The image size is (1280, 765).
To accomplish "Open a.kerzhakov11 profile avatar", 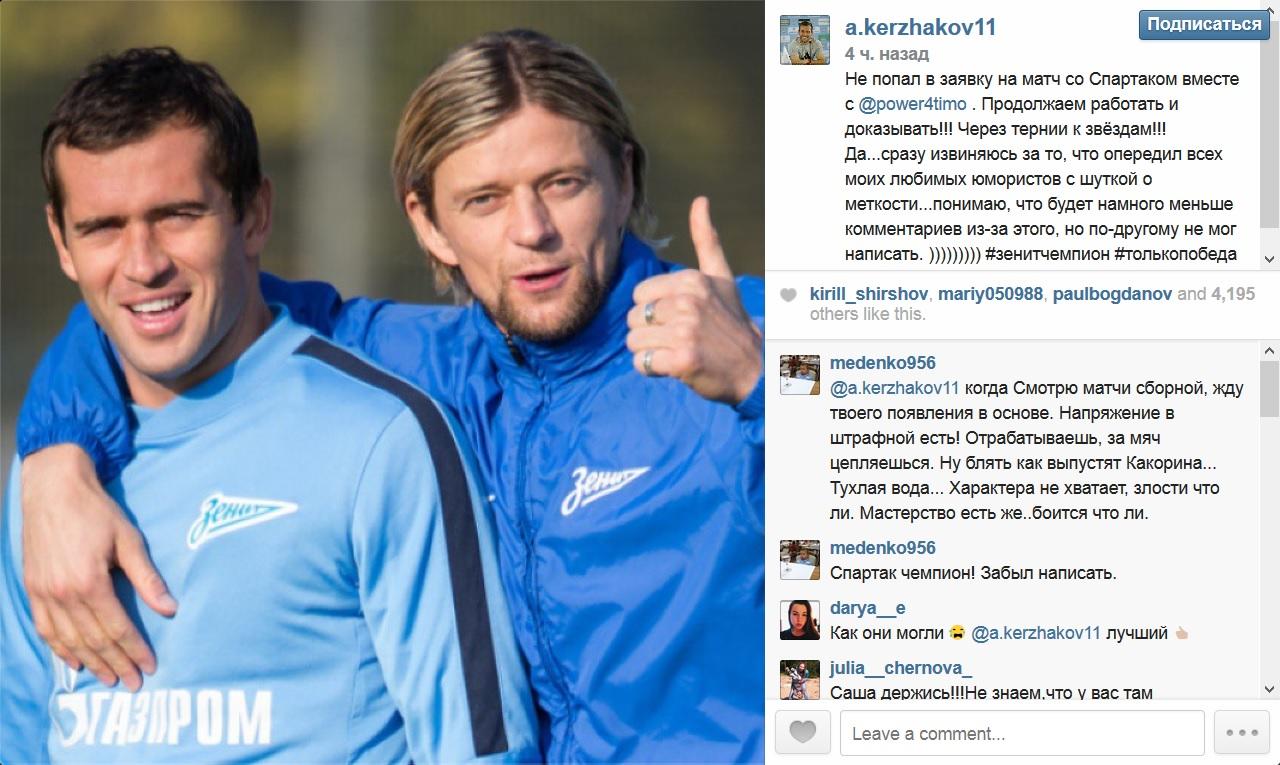I will click(805, 40).
